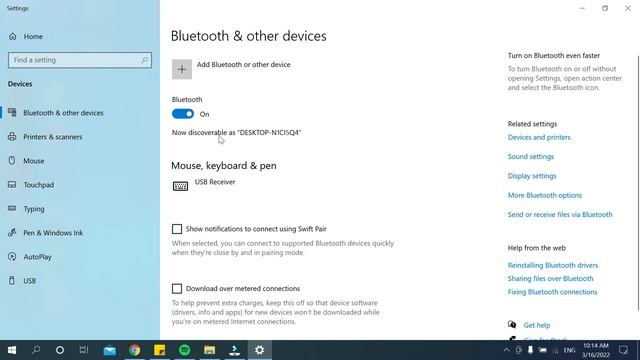640x360 pixels.
Task: Open Sound settings link
Action: [531, 157]
